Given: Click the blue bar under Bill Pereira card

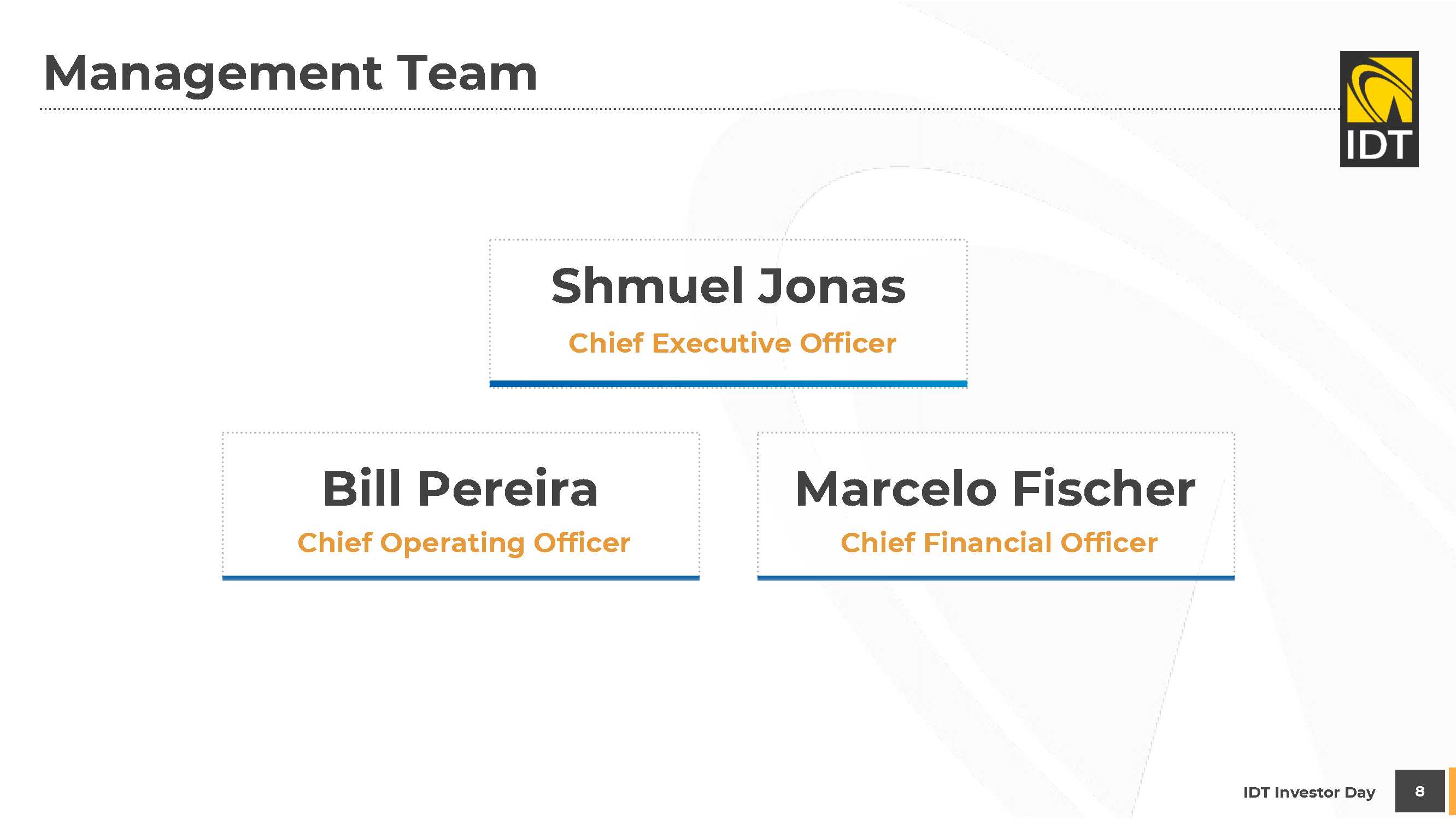Looking at the screenshot, I should (461, 577).
